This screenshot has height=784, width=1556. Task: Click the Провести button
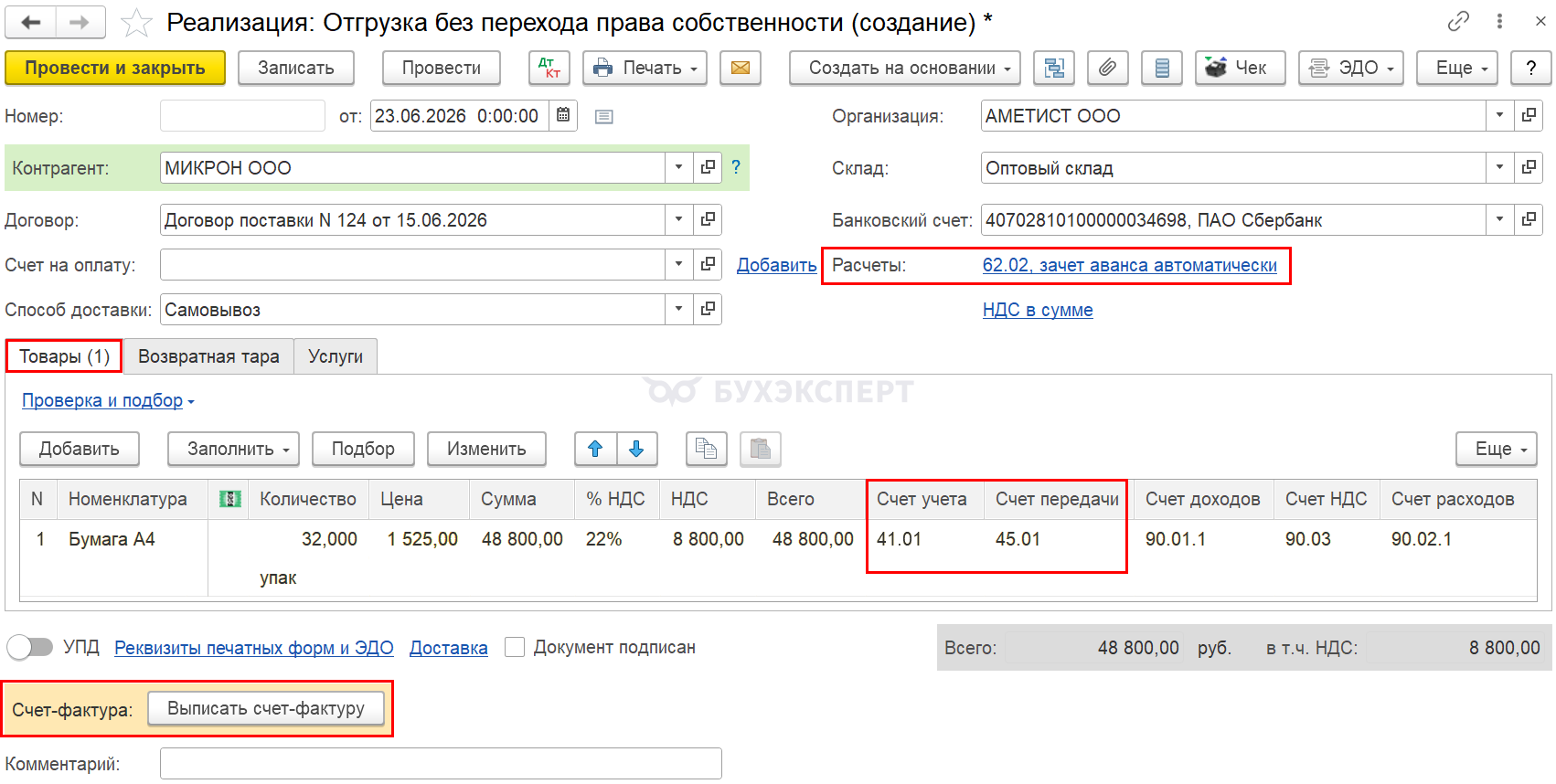tap(442, 68)
